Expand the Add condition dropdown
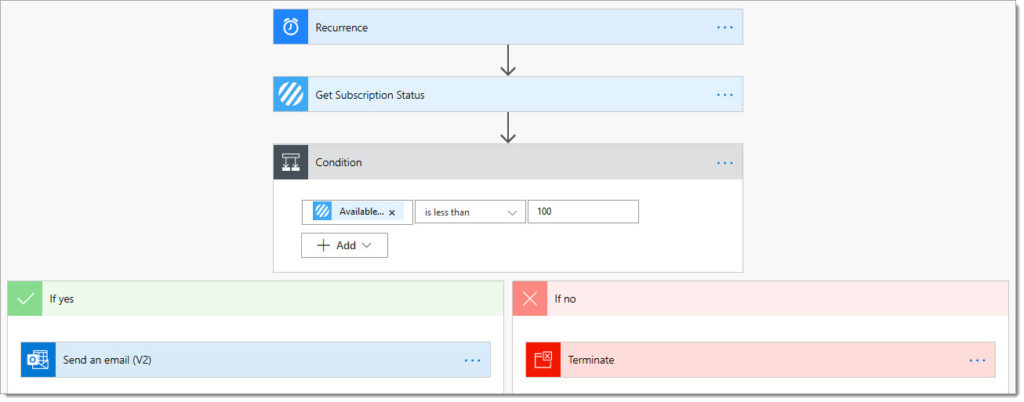The height and width of the screenshot is (402, 1024). pos(344,245)
